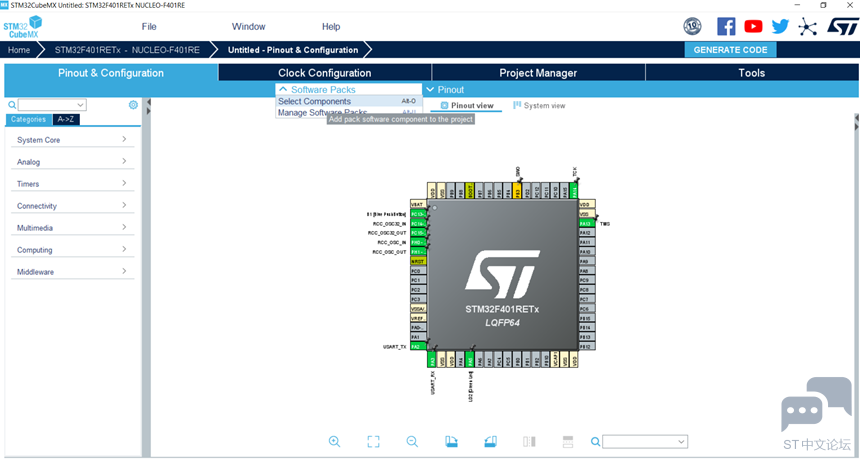Click the ST community network icon
860x460 pixels.
coord(807,26)
